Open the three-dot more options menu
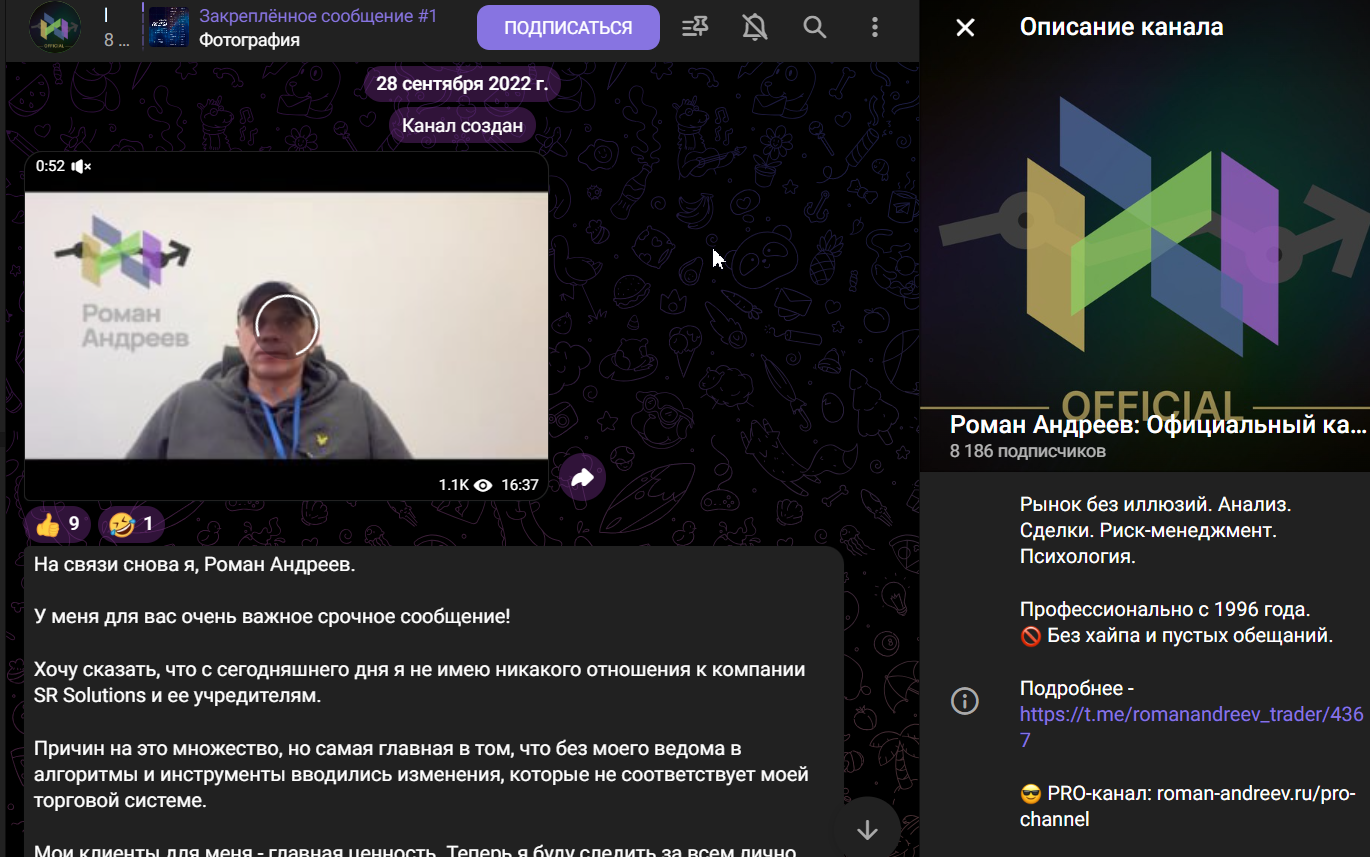The height and width of the screenshot is (857, 1370). pyautogui.click(x=875, y=28)
